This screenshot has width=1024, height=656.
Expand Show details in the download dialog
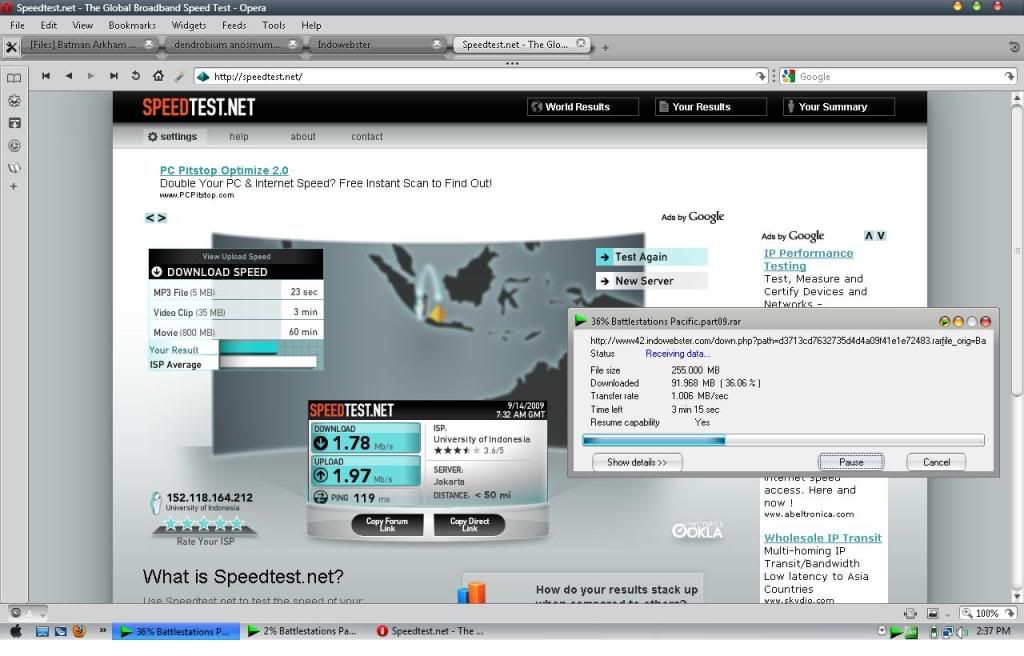coord(637,462)
